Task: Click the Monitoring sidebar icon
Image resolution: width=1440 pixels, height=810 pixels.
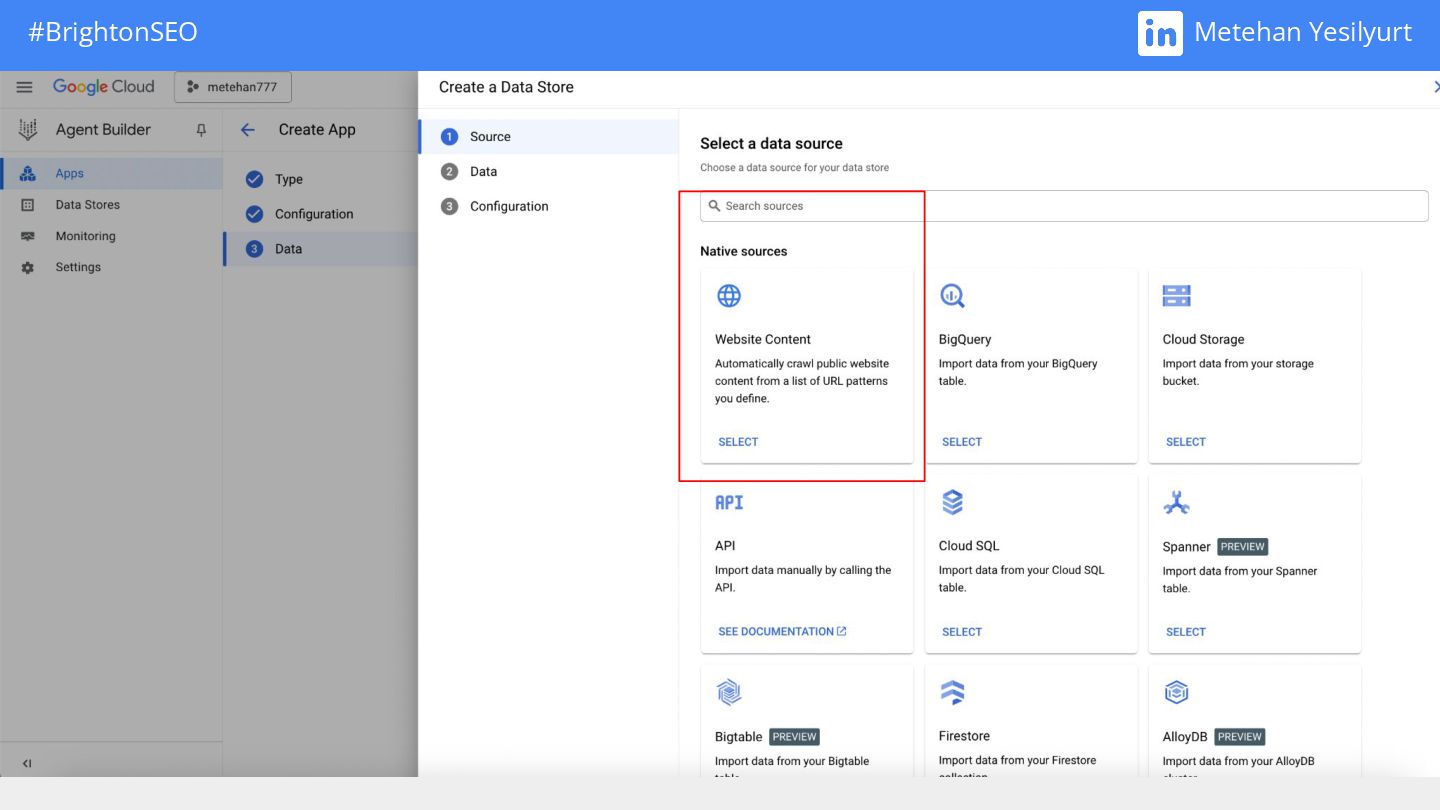Action: pyautogui.click(x=28, y=237)
